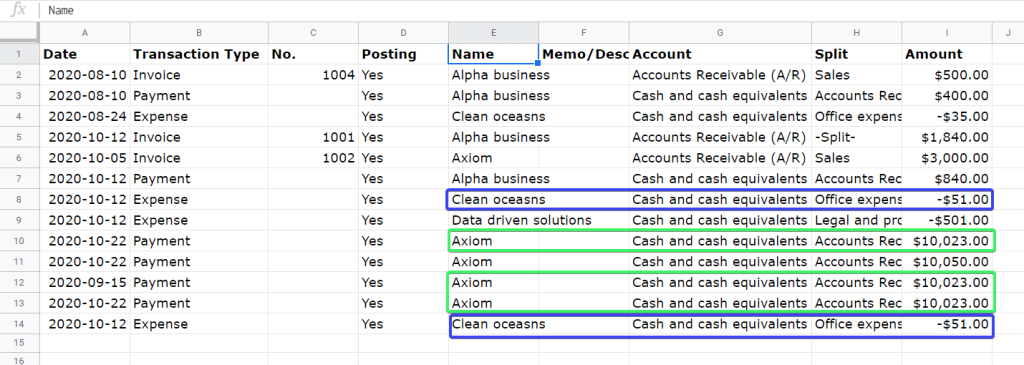Click the Date header cell

(x=85, y=54)
